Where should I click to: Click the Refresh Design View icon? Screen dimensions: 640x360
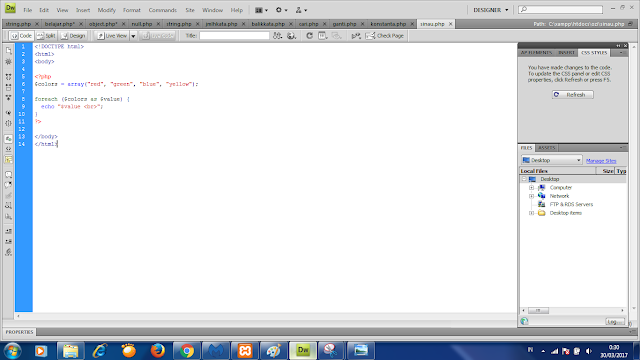[x=309, y=36]
